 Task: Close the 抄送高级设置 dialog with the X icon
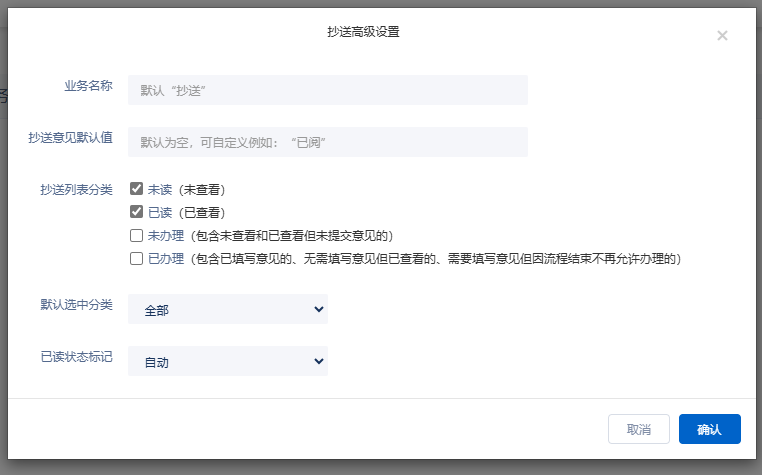tap(722, 36)
